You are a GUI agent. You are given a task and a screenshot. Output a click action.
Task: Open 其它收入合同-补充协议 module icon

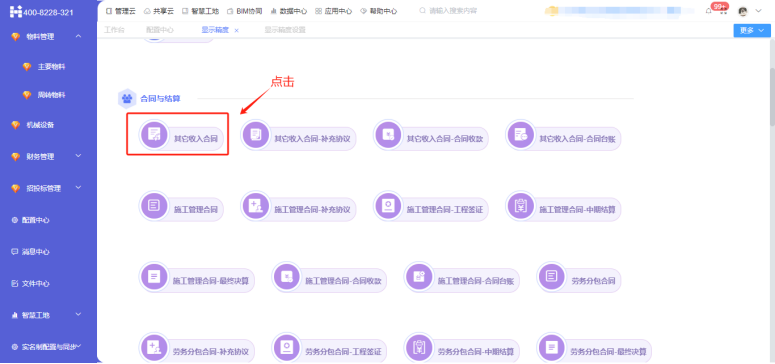point(256,135)
